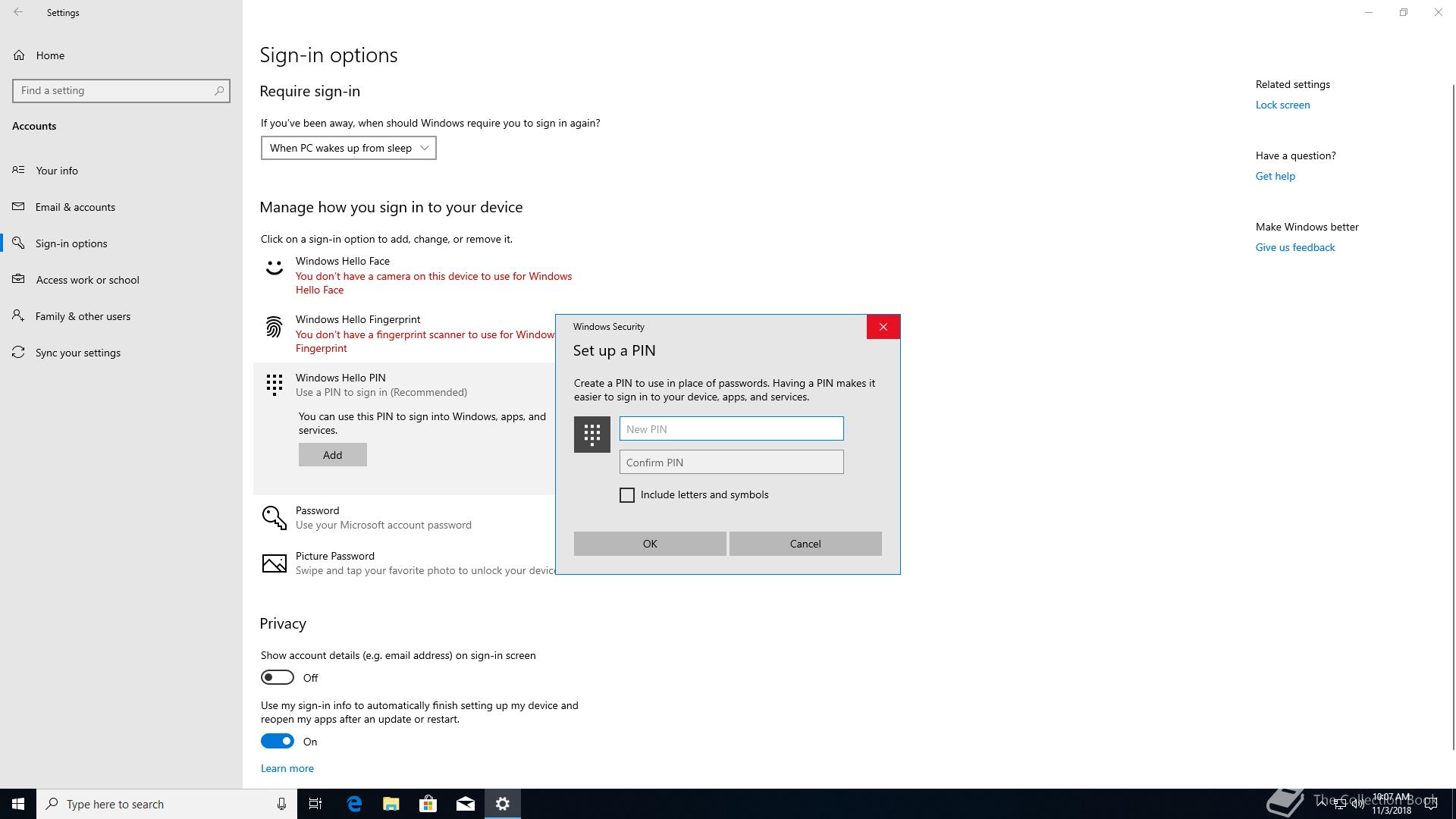Viewport: 1456px width, 819px height.
Task: Open Microsoft Store from the taskbar
Action: point(428,804)
